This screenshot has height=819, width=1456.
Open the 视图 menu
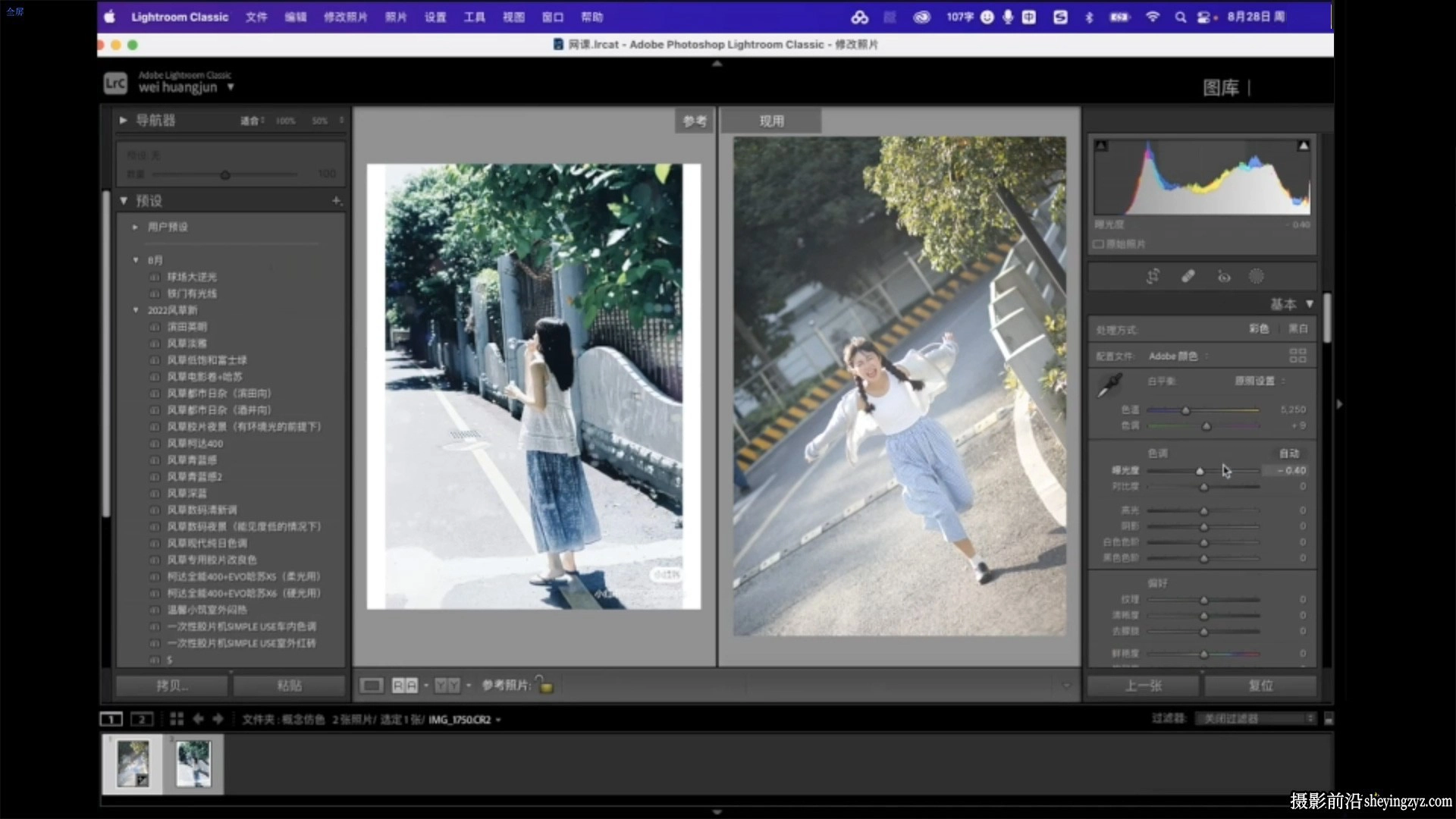(x=513, y=17)
